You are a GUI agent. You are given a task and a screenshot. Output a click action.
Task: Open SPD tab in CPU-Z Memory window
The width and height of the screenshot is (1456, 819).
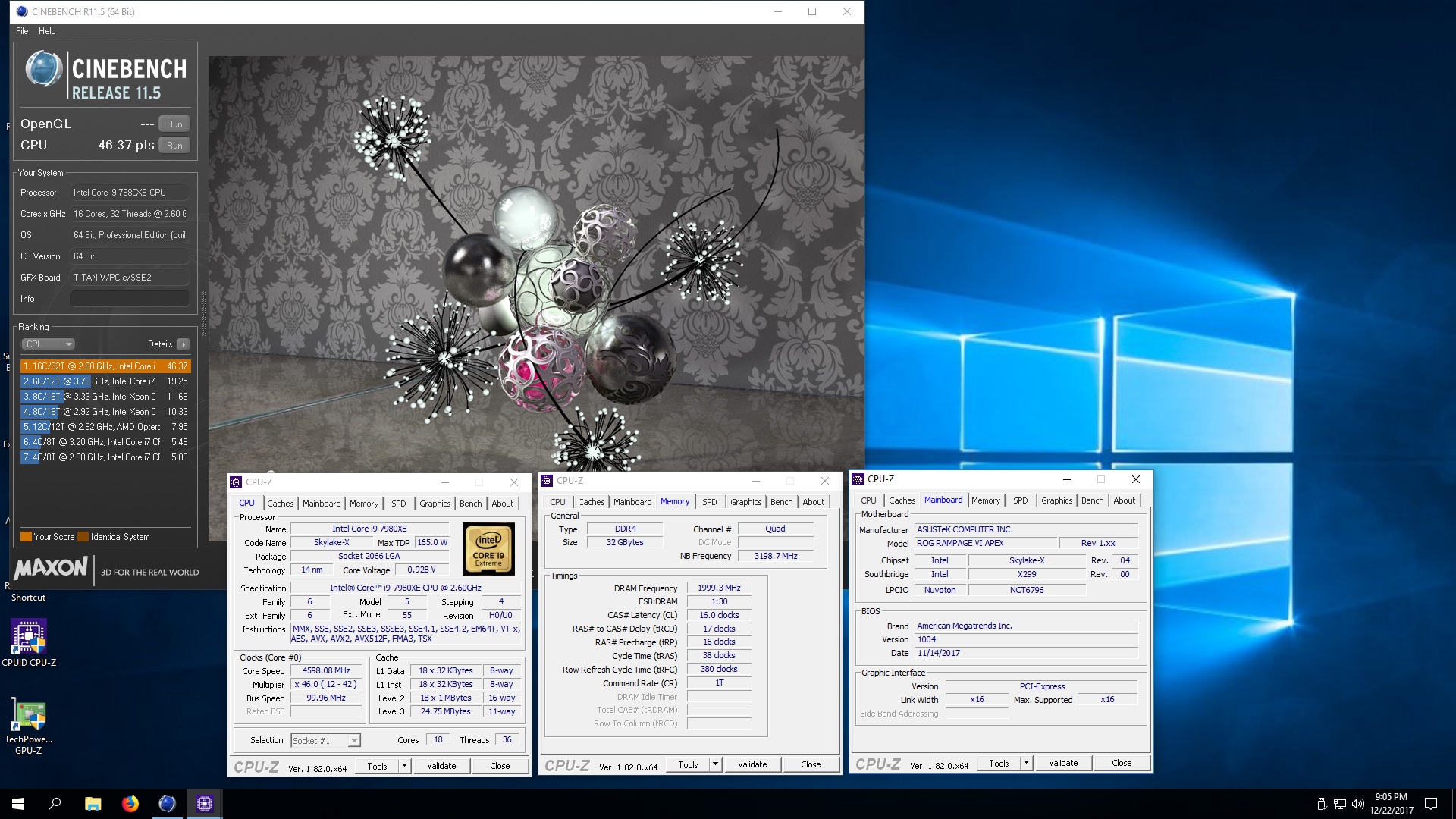(x=709, y=502)
